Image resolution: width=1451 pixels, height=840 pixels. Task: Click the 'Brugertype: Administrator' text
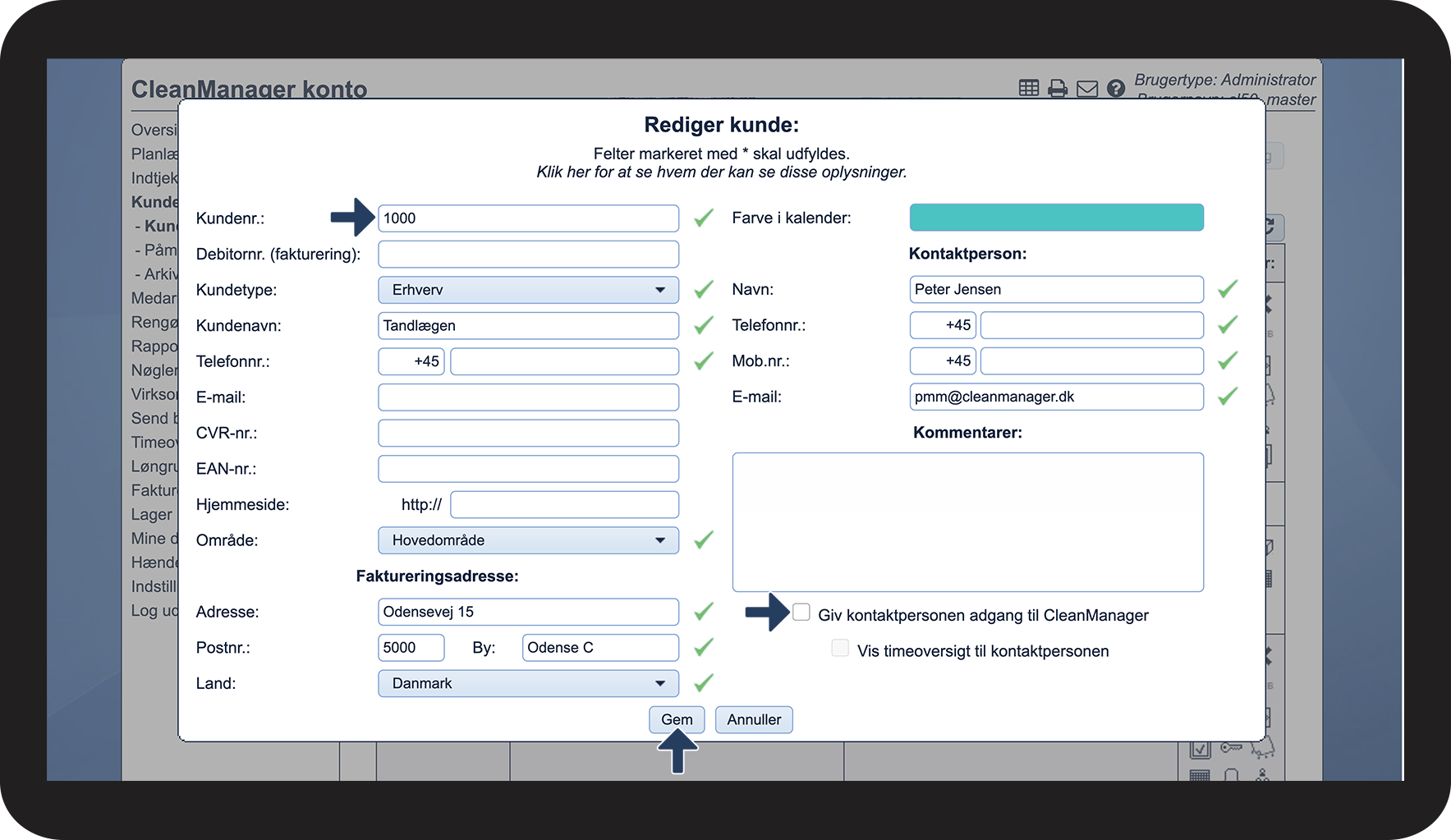[x=1224, y=80]
